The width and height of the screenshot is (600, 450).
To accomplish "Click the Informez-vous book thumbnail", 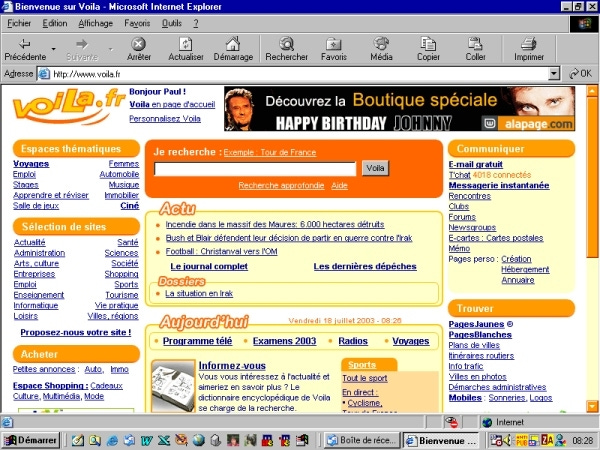I will 173,386.
